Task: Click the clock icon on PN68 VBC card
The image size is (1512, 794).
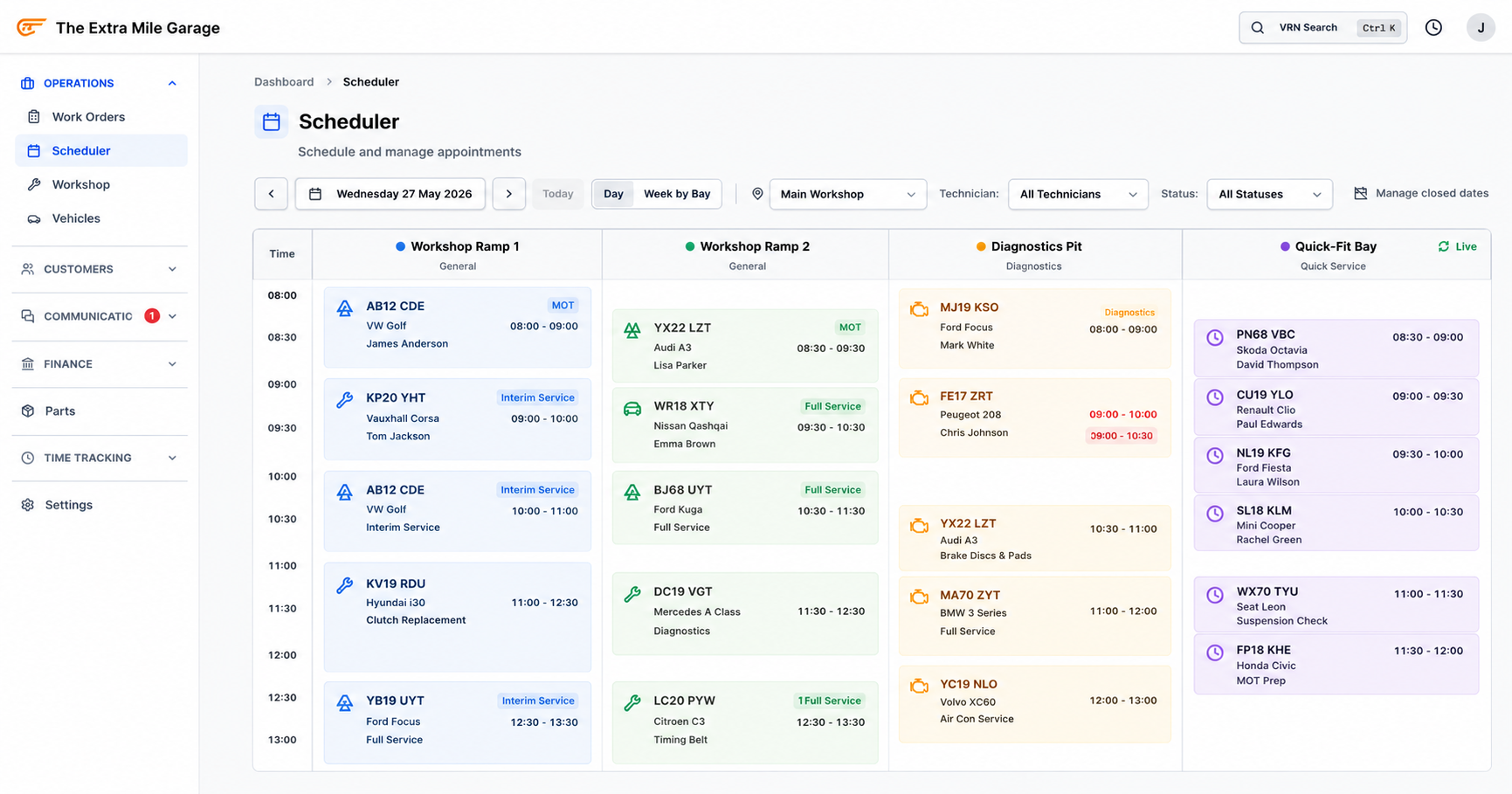Action: click(x=1215, y=338)
